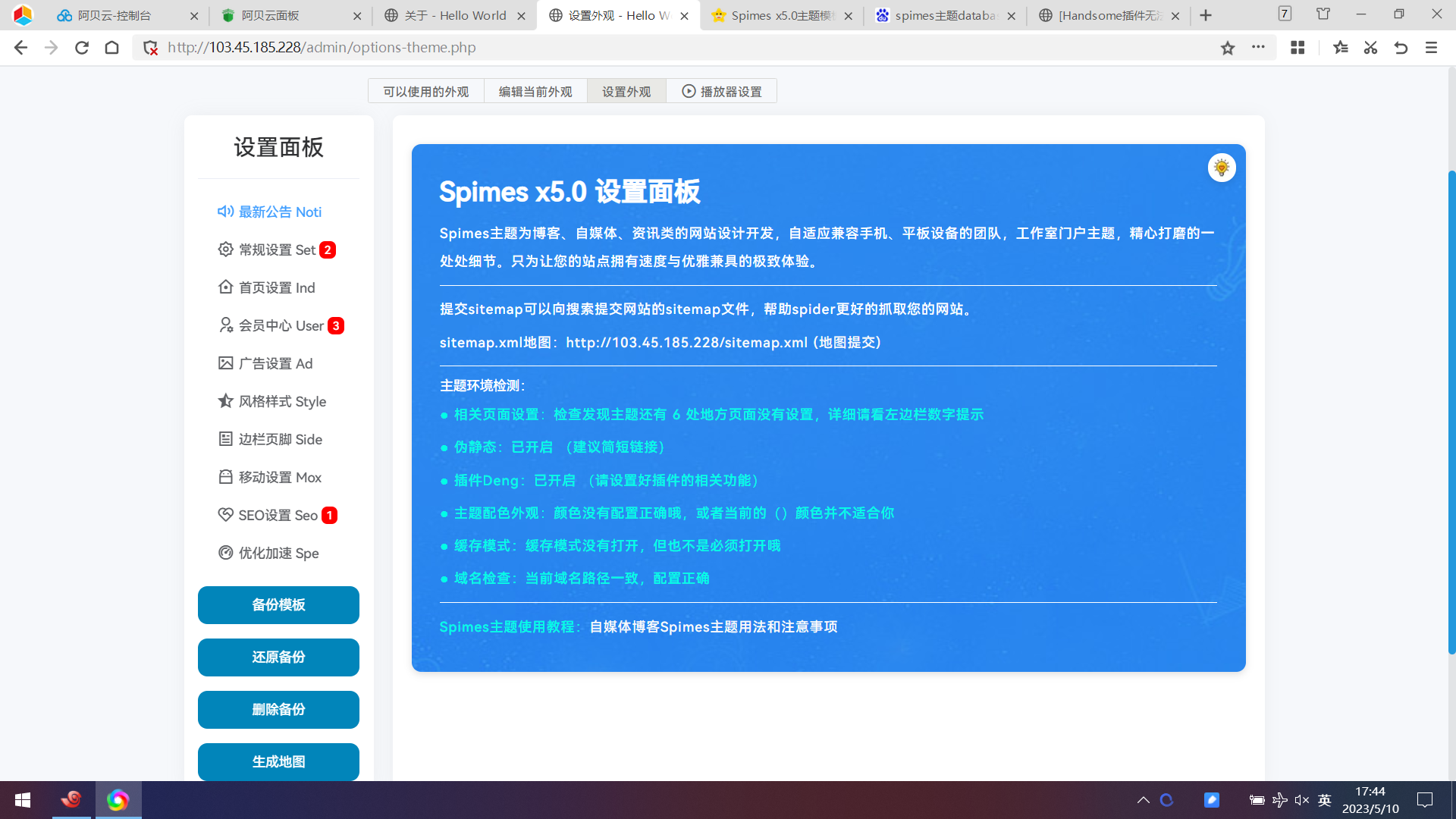Click the red snail taskbar app icon
This screenshot has width=1456, height=819.
[71, 800]
